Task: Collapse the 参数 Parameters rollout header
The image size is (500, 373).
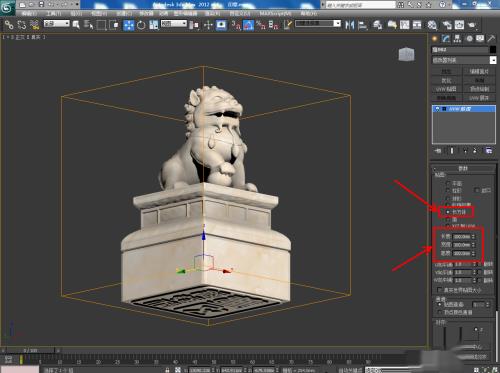Action: [x=463, y=169]
